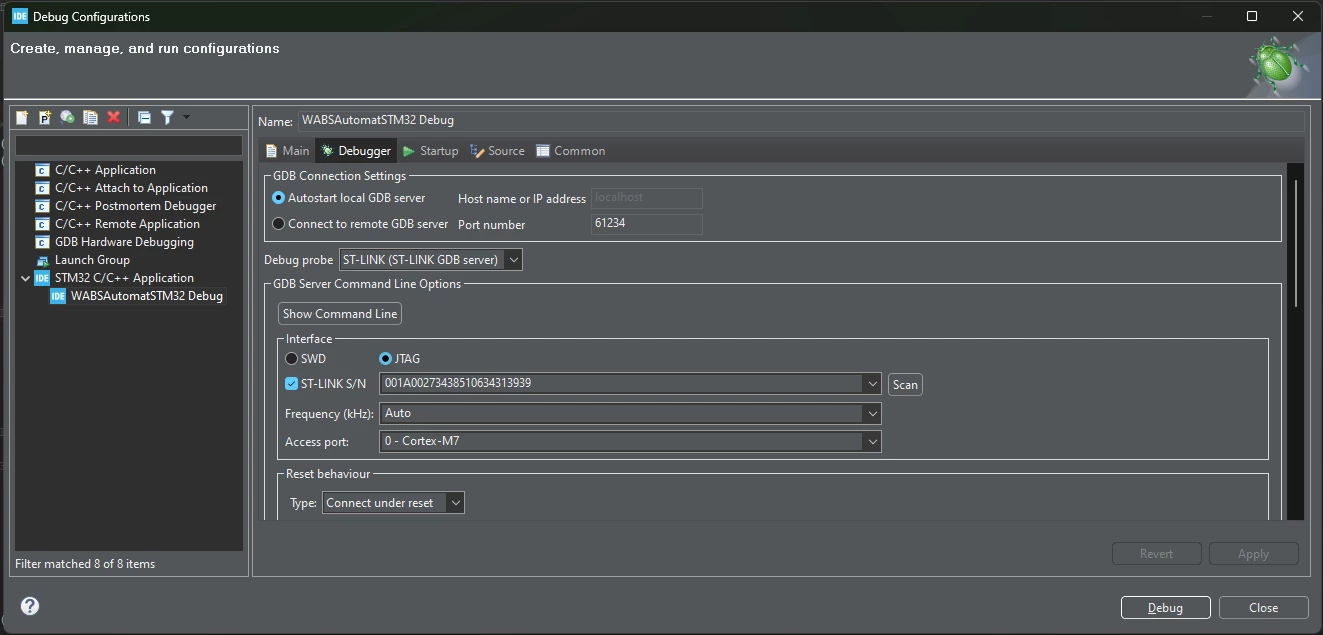Open the ST-LINK serial number dropdown
1323x635 pixels.
(871, 384)
